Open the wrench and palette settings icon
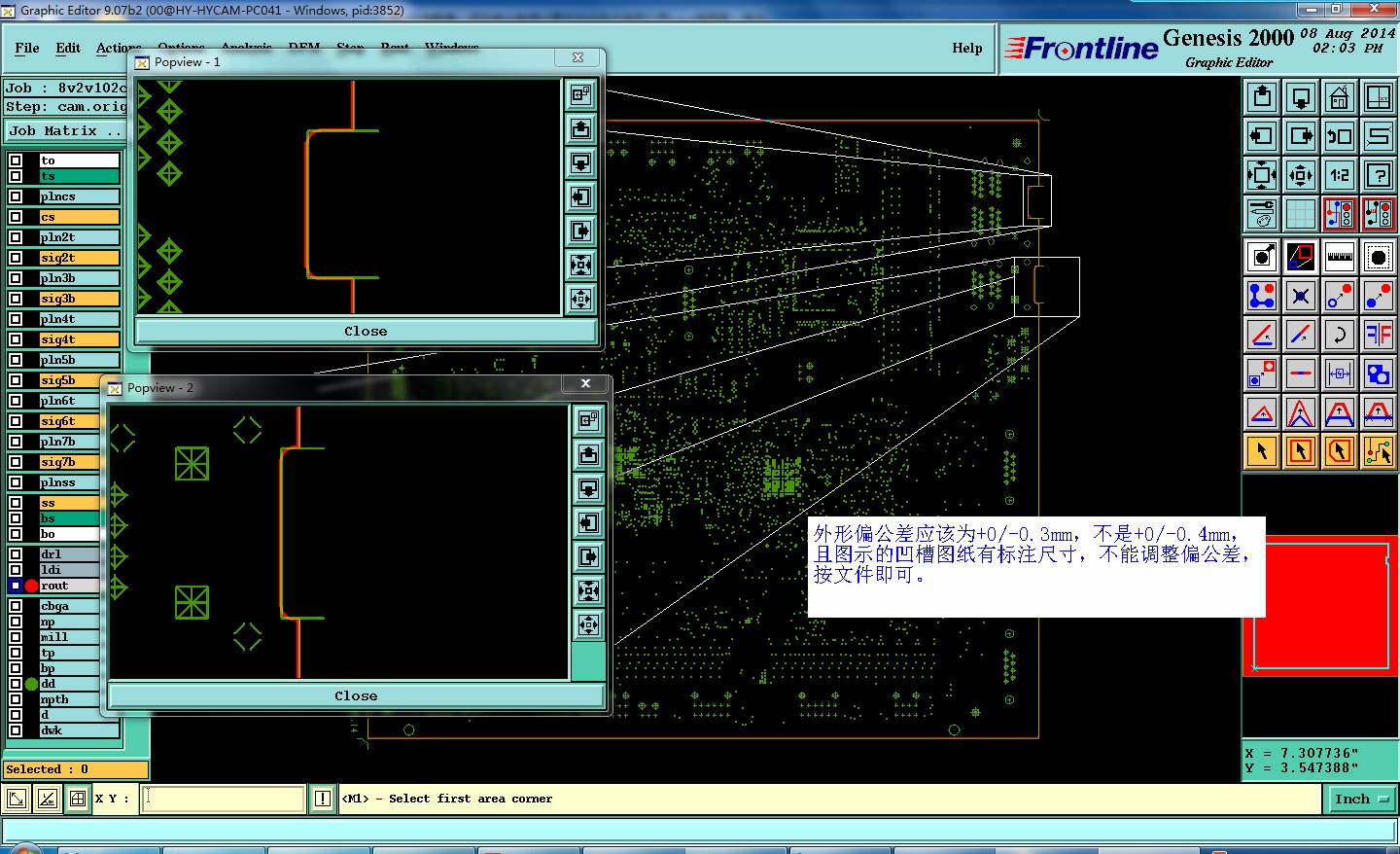This screenshot has width=1400, height=854. point(1262,214)
